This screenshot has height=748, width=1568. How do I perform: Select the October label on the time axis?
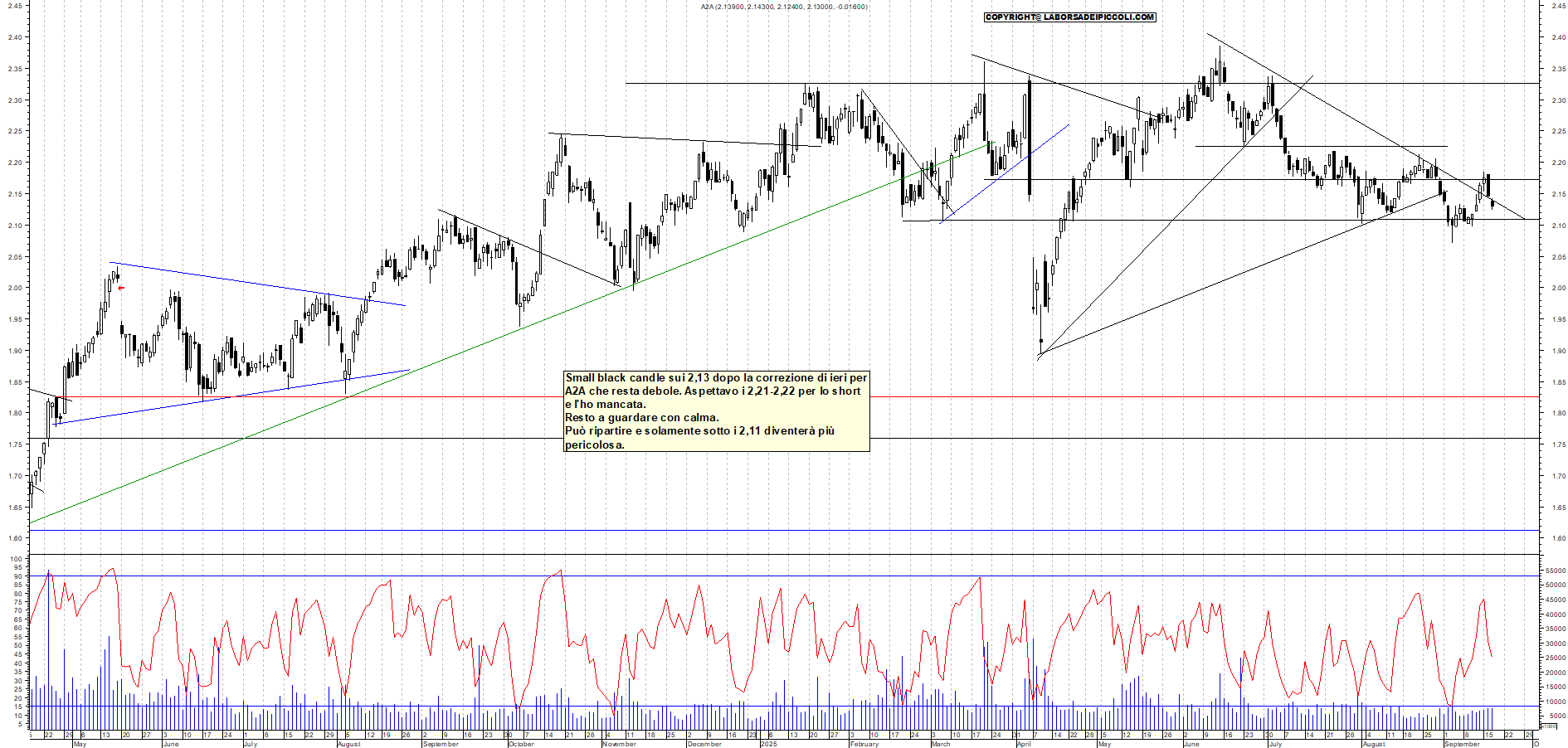pyautogui.click(x=521, y=744)
